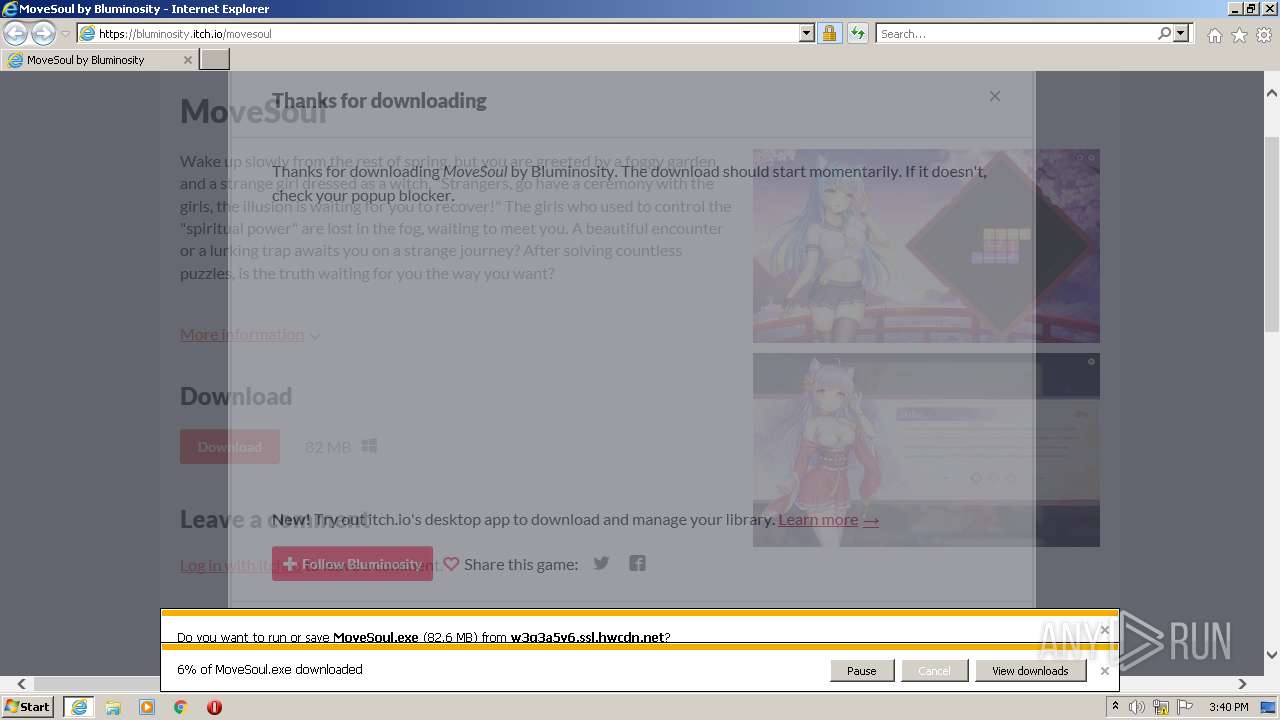
Task: Click the Cancel download button
Action: point(934,671)
